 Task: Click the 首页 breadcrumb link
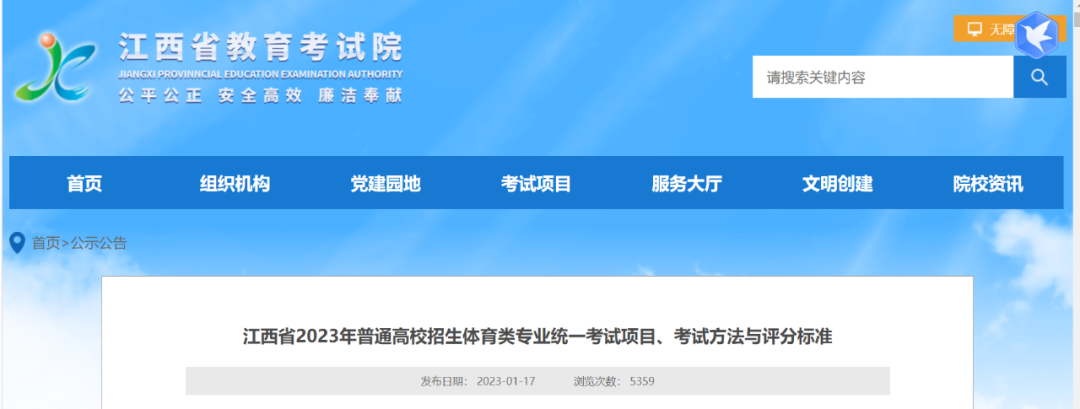[x=46, y=243]
